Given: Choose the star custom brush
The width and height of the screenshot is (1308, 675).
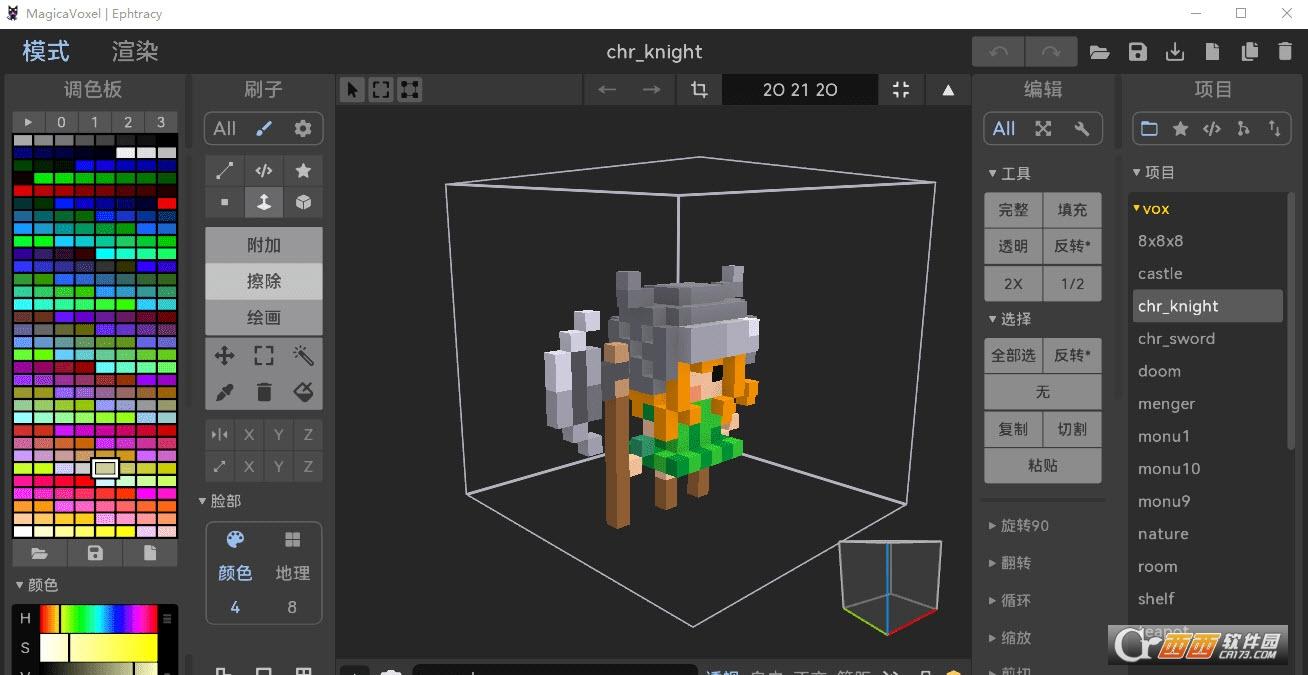Looking at the screenshot, I should point(303,171).
